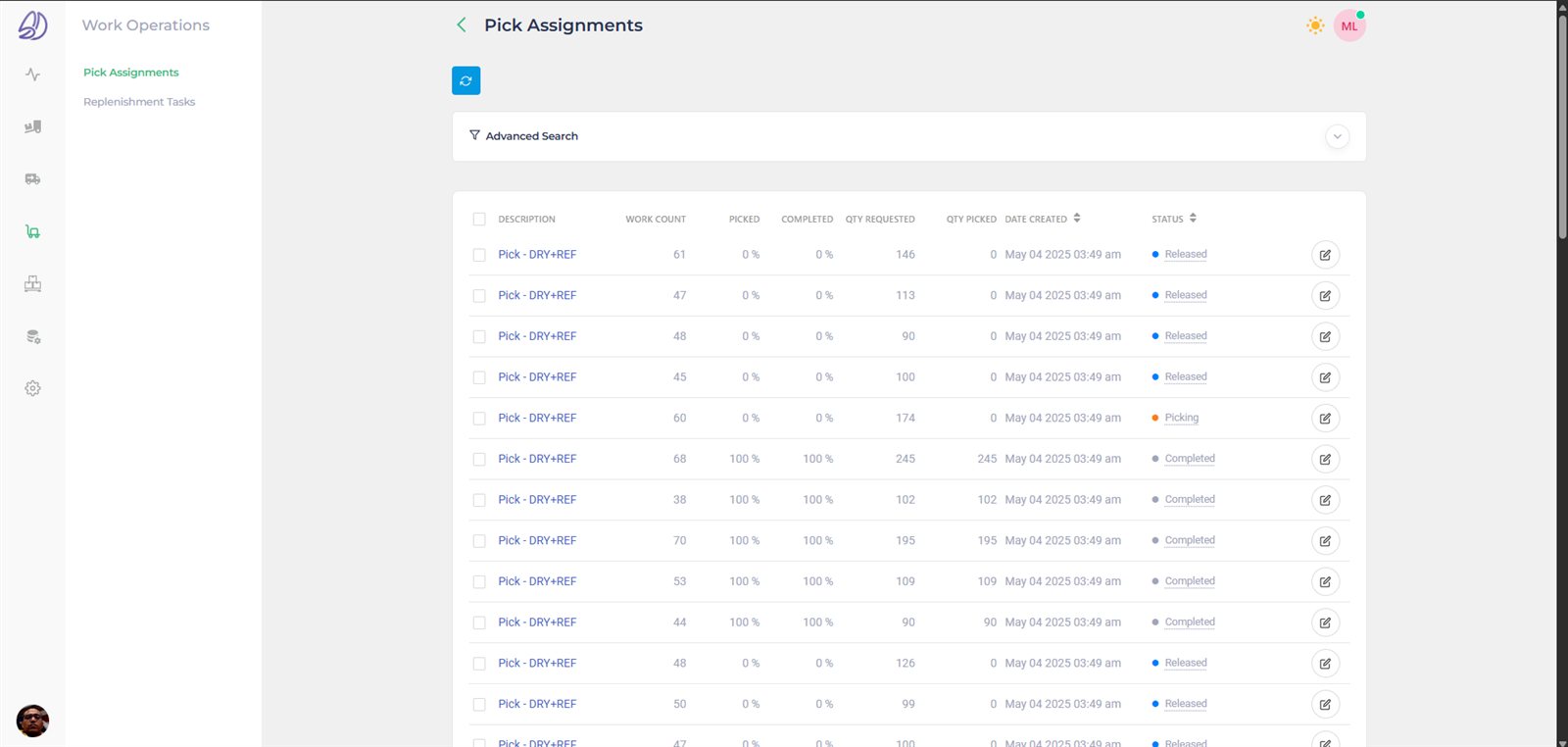Edit the assignment with work count 47, qty 113

[x=1325, y=296]
